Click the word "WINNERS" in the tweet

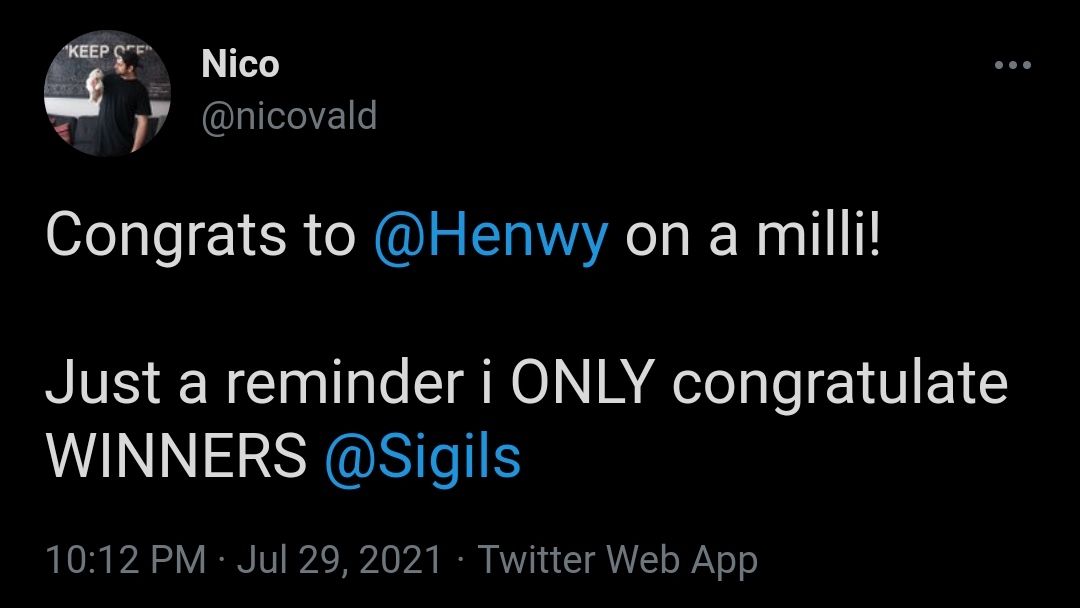click(x=176, y=456)
